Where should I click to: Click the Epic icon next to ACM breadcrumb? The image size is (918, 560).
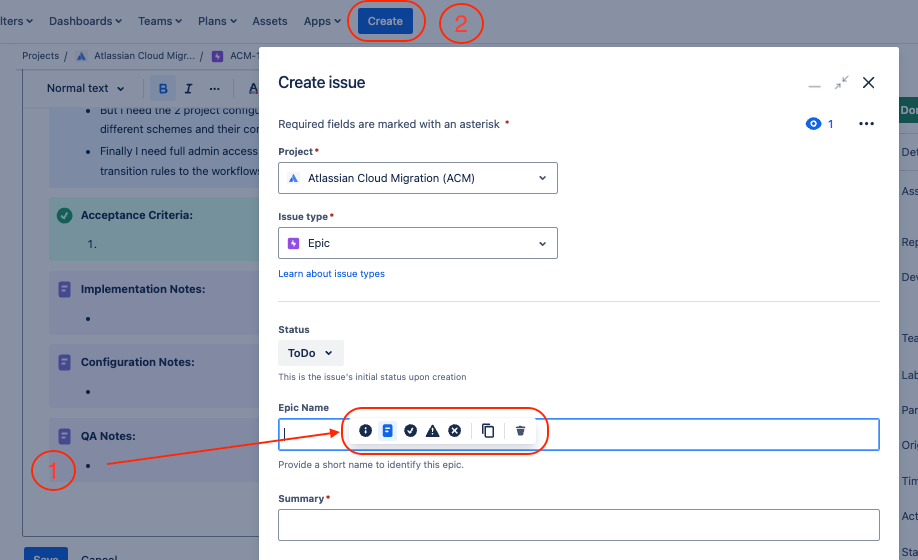[217, 56]
